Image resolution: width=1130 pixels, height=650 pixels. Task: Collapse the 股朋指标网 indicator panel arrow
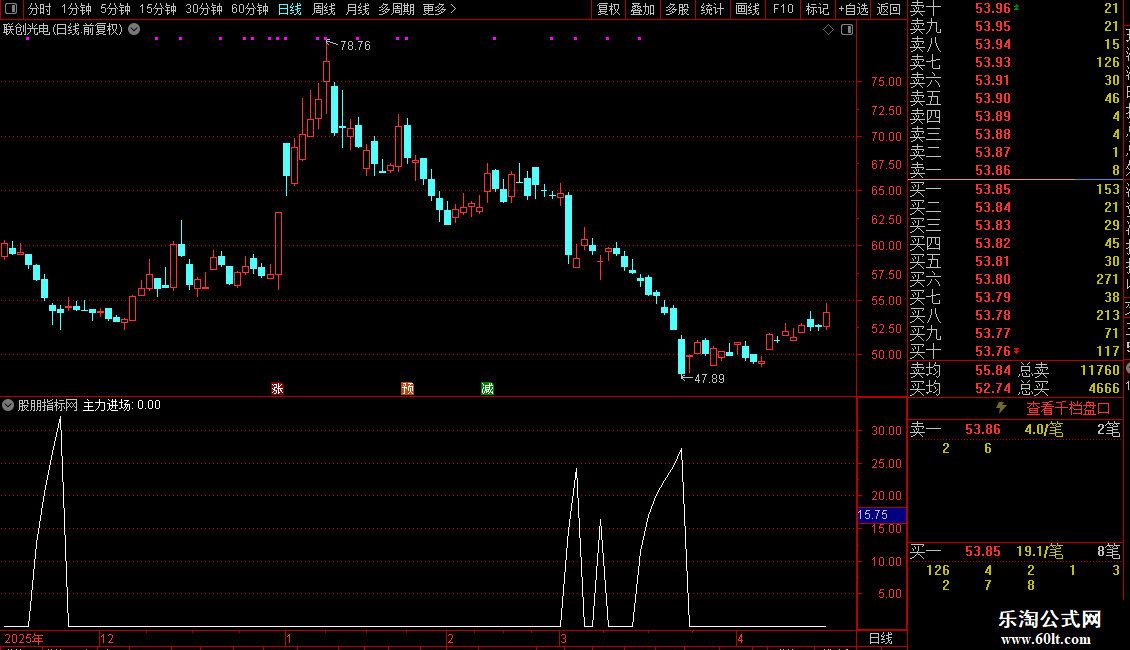pyautogui.click(x=8, y=405)
